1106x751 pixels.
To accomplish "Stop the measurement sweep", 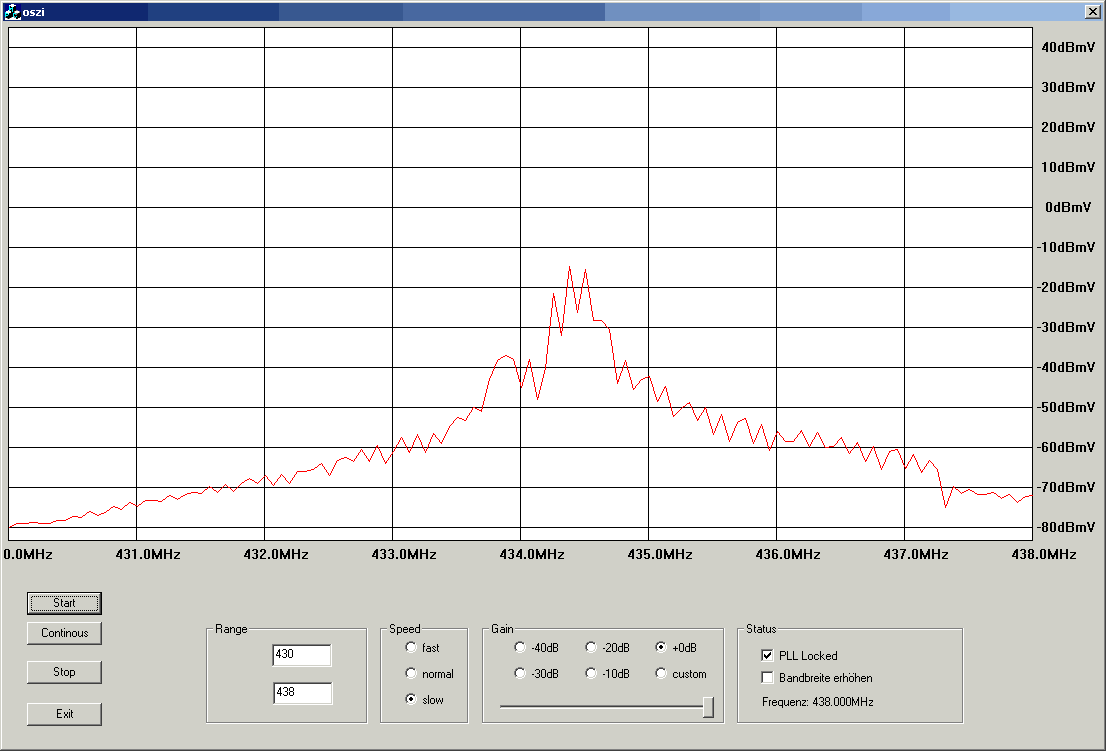I will 64,672.
